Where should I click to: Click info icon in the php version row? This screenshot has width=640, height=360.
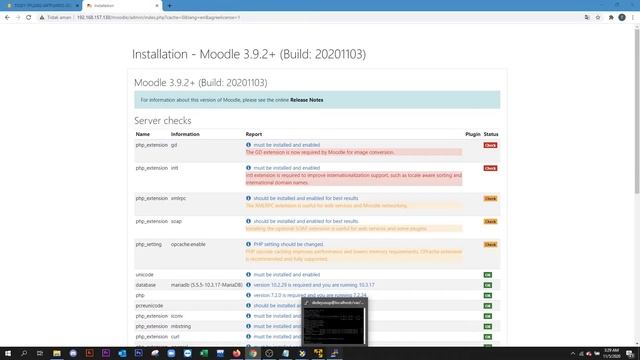click(248, 295)
